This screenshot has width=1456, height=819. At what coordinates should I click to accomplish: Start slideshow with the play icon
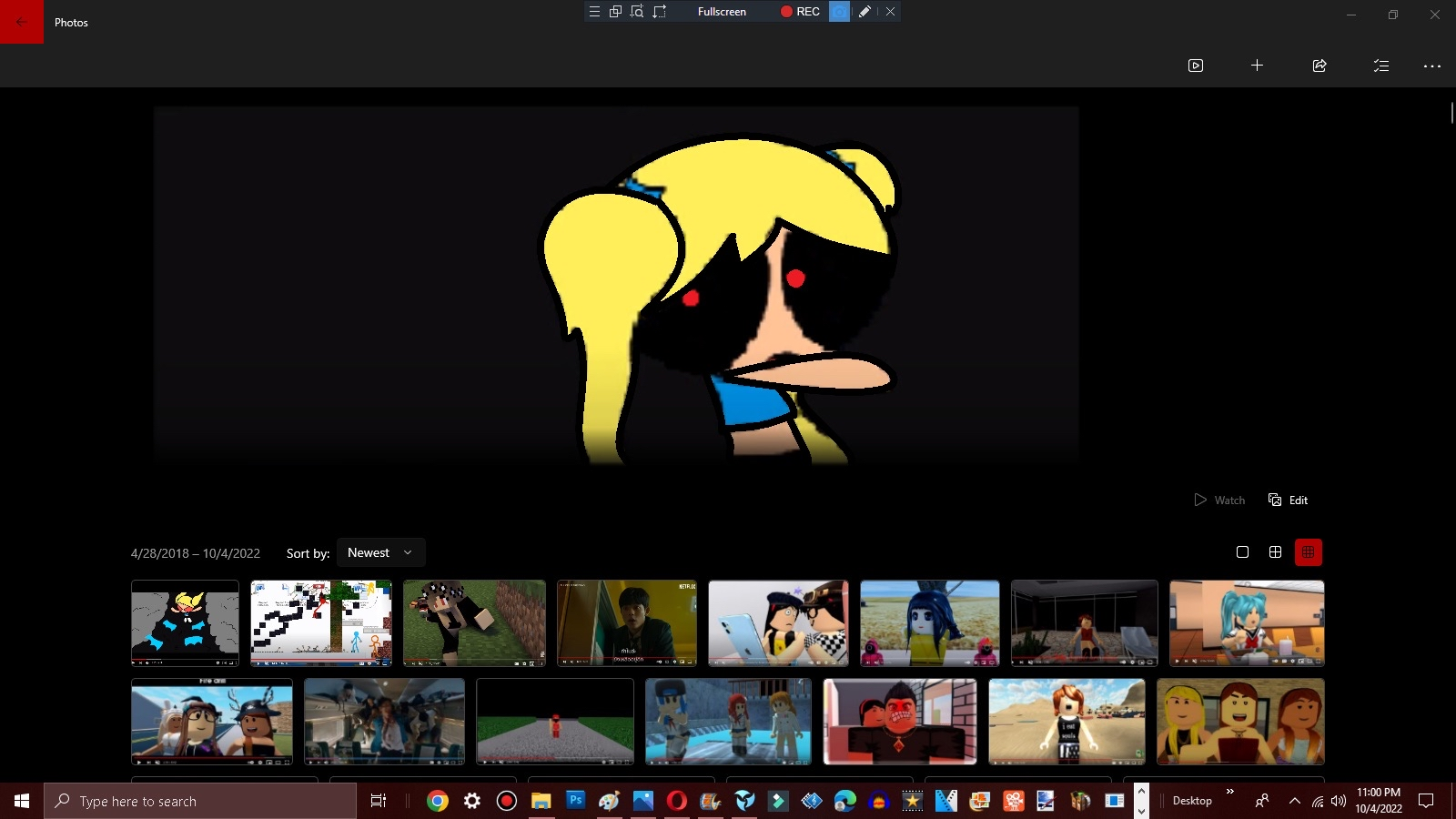[x=1196, y=66]
